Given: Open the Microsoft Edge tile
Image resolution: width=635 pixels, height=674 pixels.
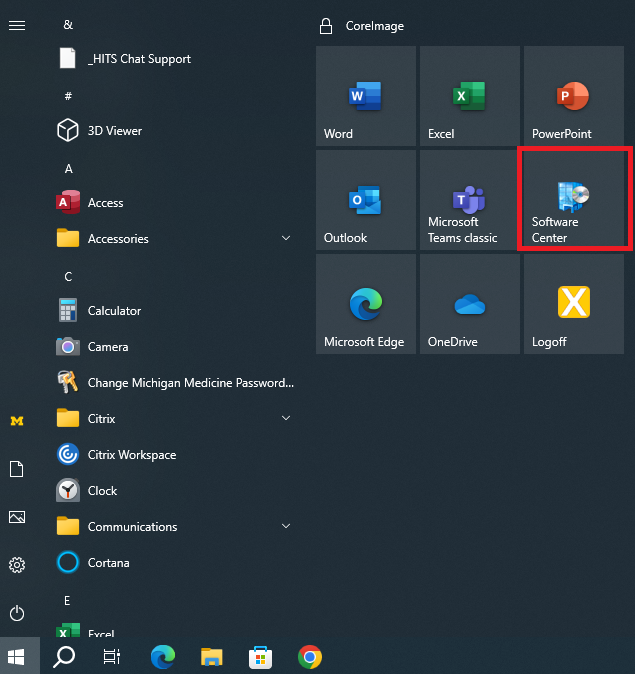Looking at the screenshot, I should coord(365,304).
